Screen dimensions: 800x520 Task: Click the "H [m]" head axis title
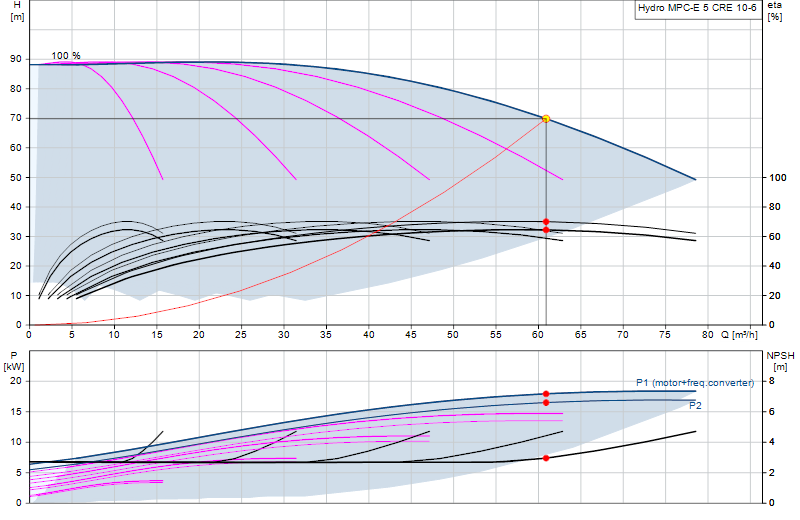(x=17, y=11)
